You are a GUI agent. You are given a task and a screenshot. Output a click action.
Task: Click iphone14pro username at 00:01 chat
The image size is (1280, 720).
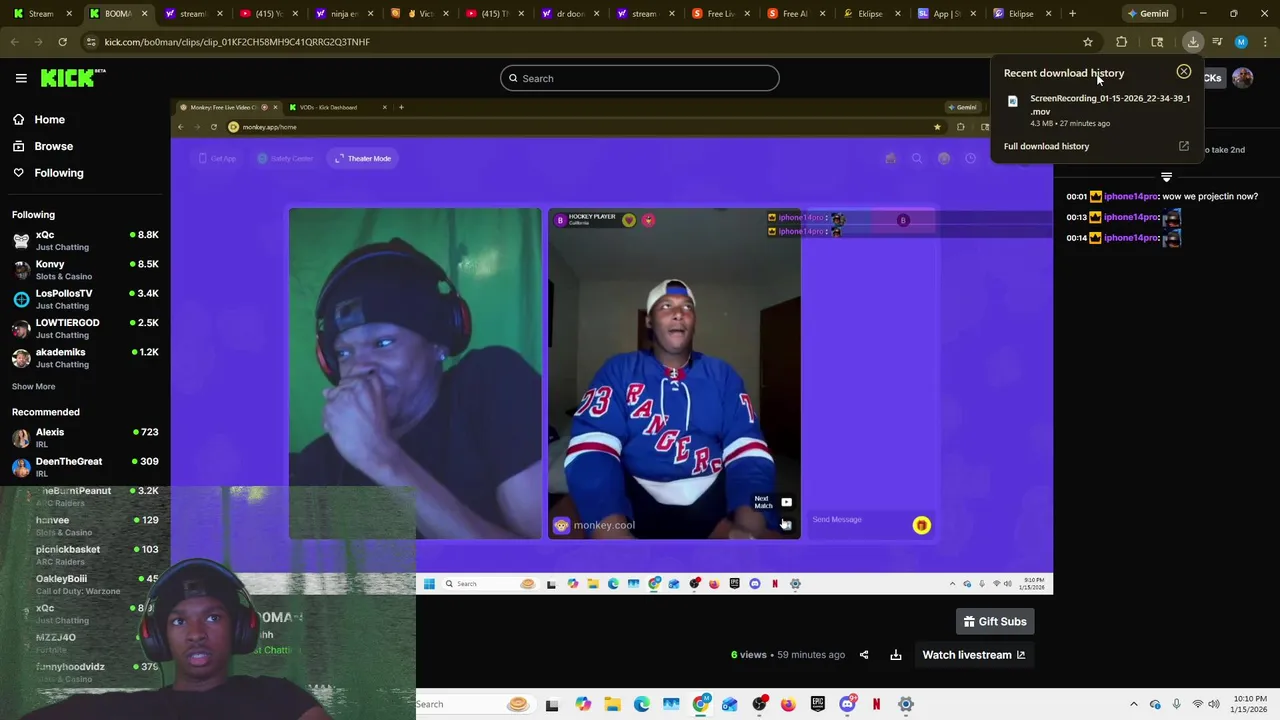[1130, 196]
